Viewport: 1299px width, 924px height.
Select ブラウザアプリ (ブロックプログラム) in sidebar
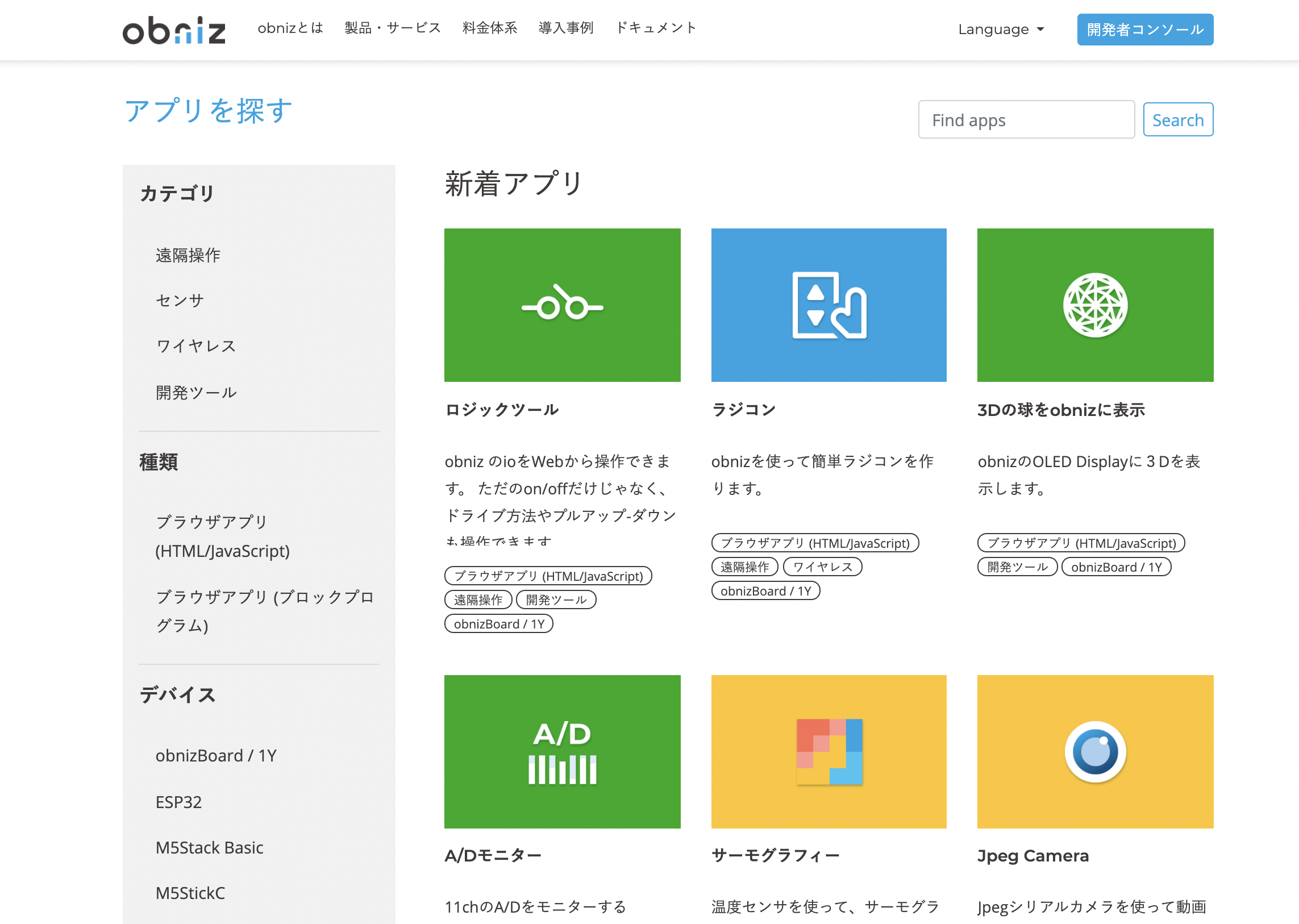pos(265,611)
